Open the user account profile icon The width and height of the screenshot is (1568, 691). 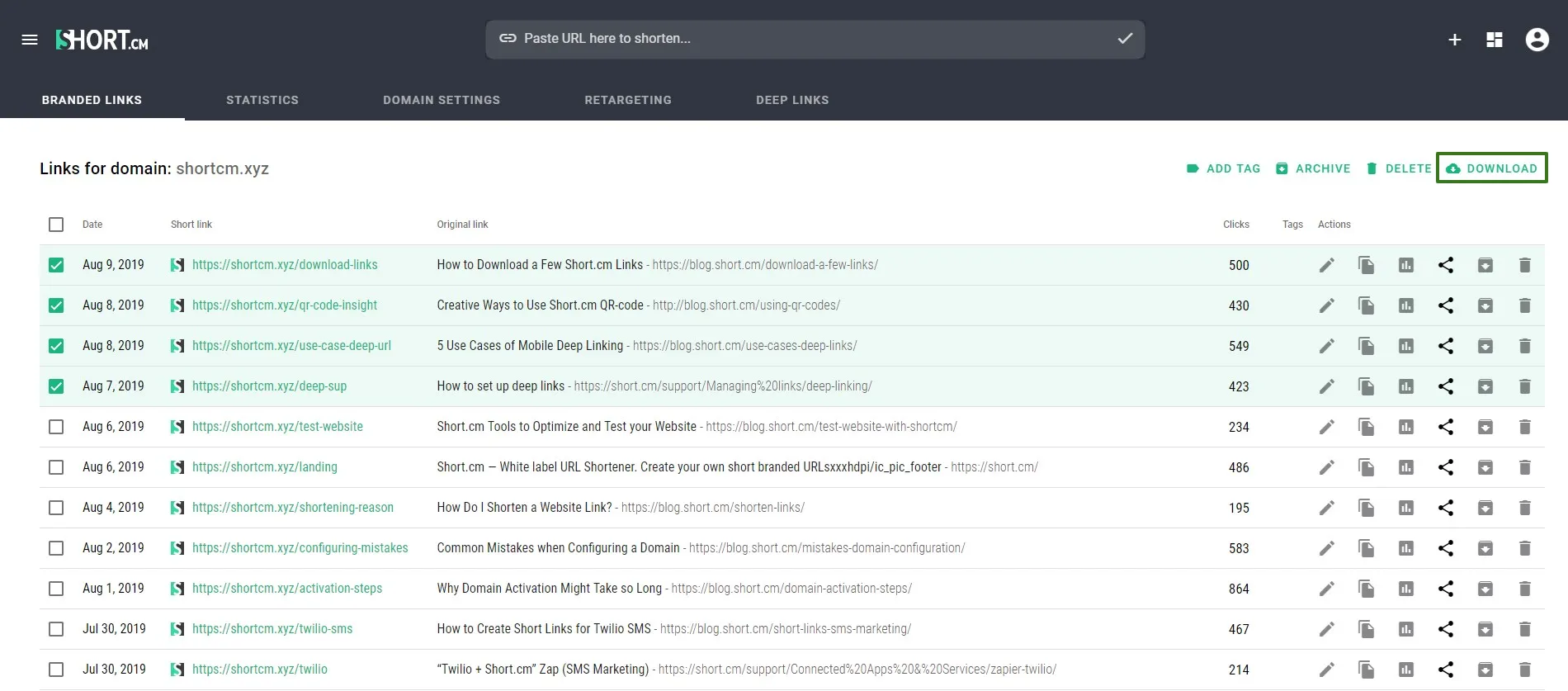pyautogui.click(x=1537, y=40)
